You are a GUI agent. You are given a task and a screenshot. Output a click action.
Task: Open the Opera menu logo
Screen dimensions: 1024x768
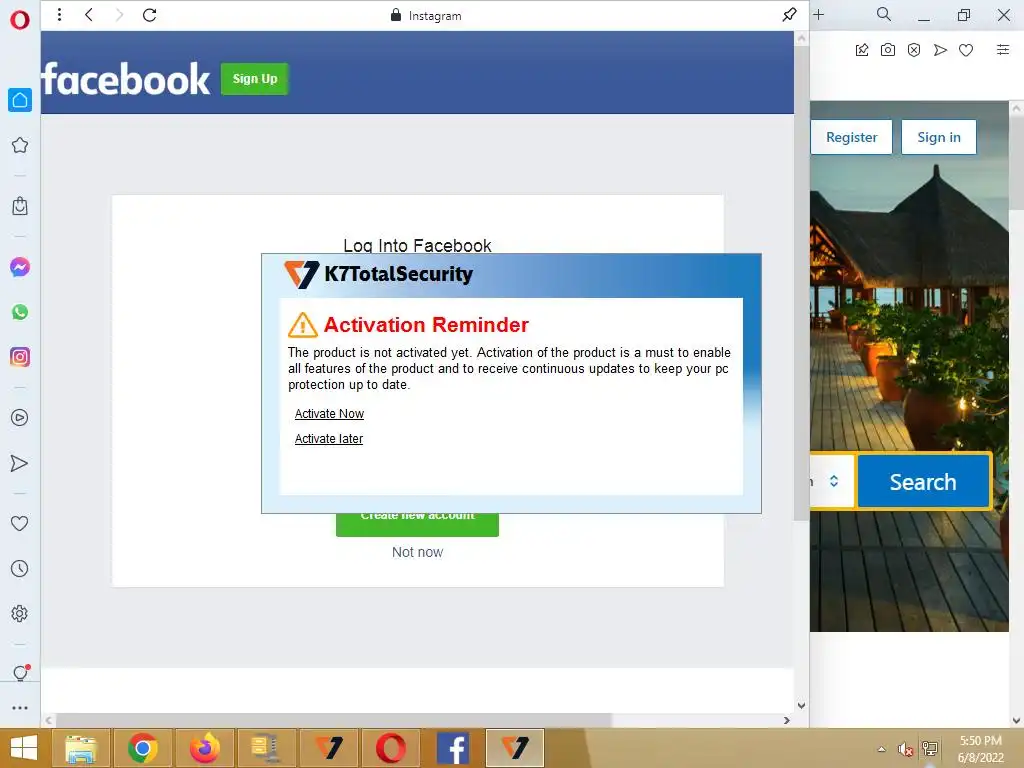pos(20,20)
